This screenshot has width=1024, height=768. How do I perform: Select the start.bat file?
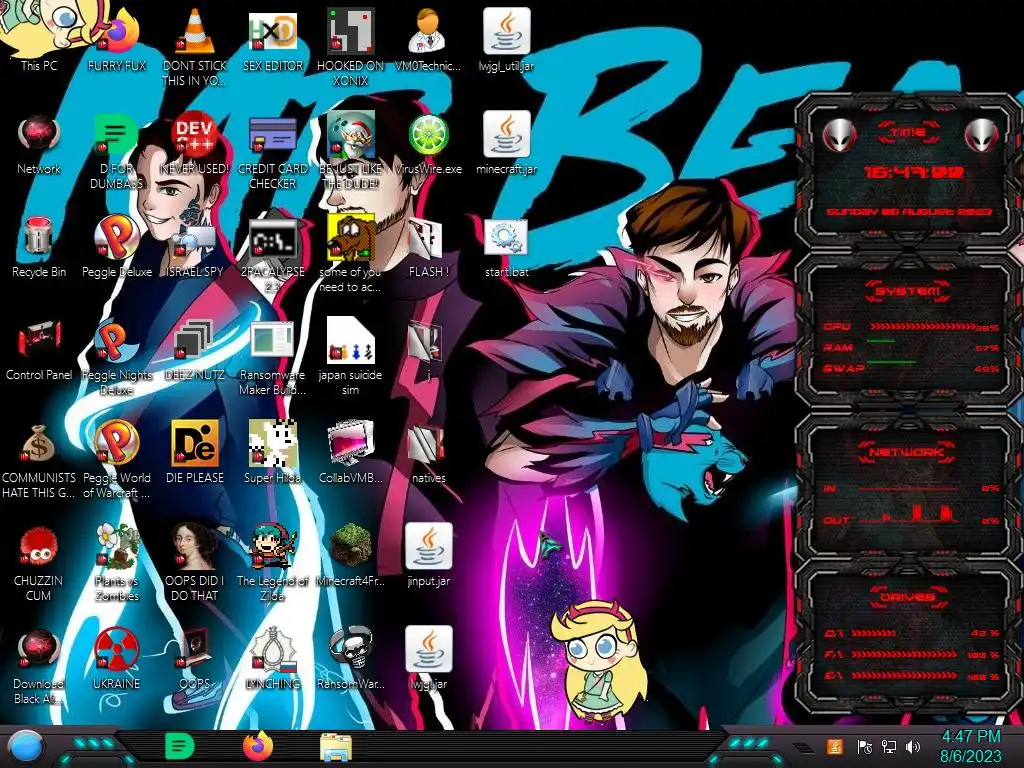point(506,237)
